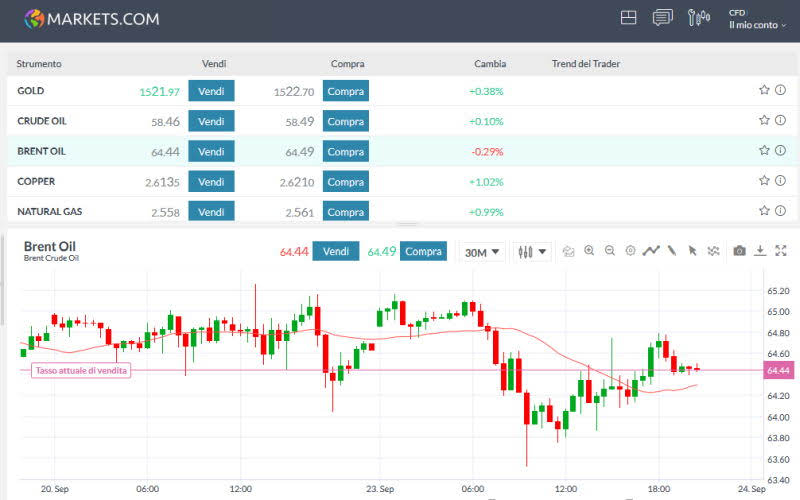
Task: Click the chart zoom in magnifier
Action: coord(589,251)
